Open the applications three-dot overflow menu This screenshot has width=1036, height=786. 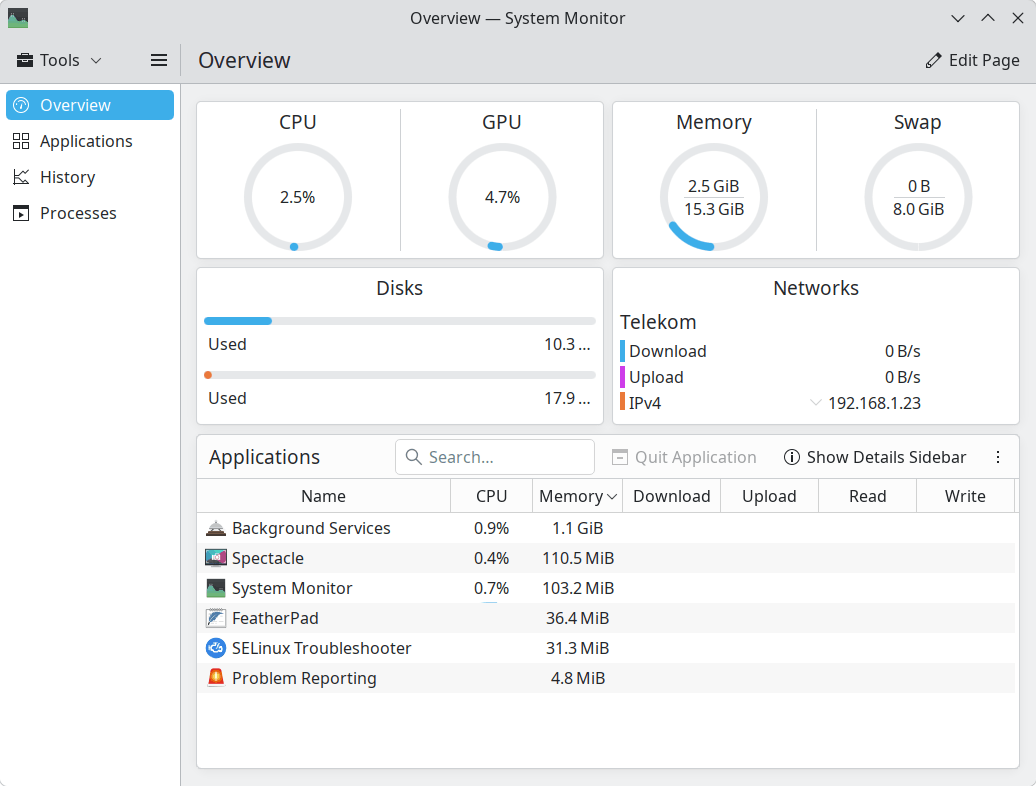point(997,457)
